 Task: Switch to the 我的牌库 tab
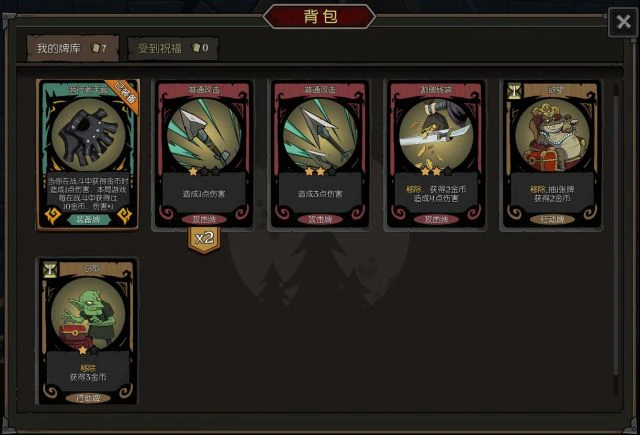[x=73, y=48]
